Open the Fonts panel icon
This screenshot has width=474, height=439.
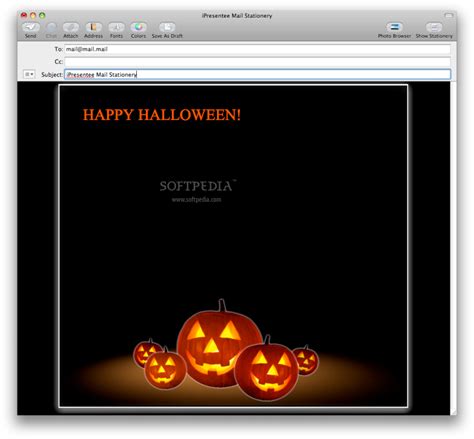(x=116, y=27)
